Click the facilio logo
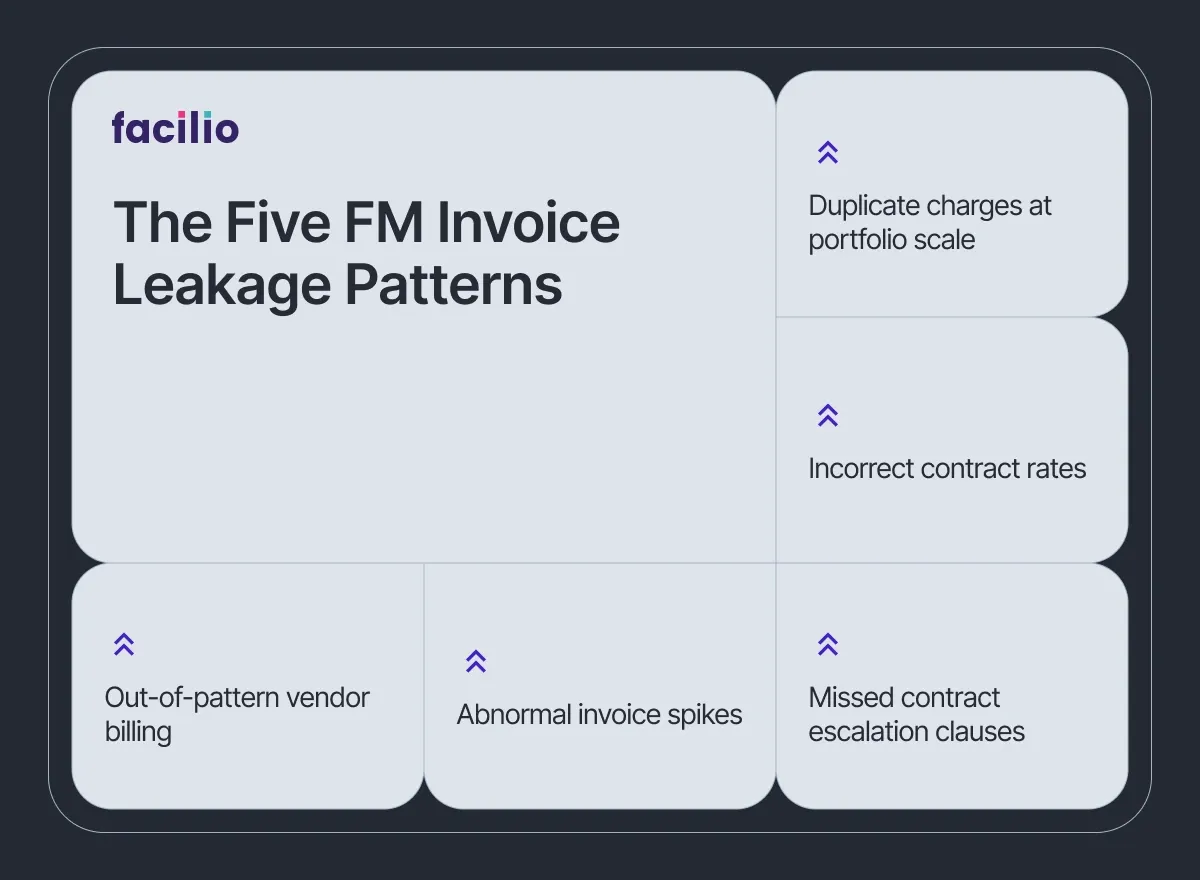Screen dimensions: 1200x880 tap(175, 128)
